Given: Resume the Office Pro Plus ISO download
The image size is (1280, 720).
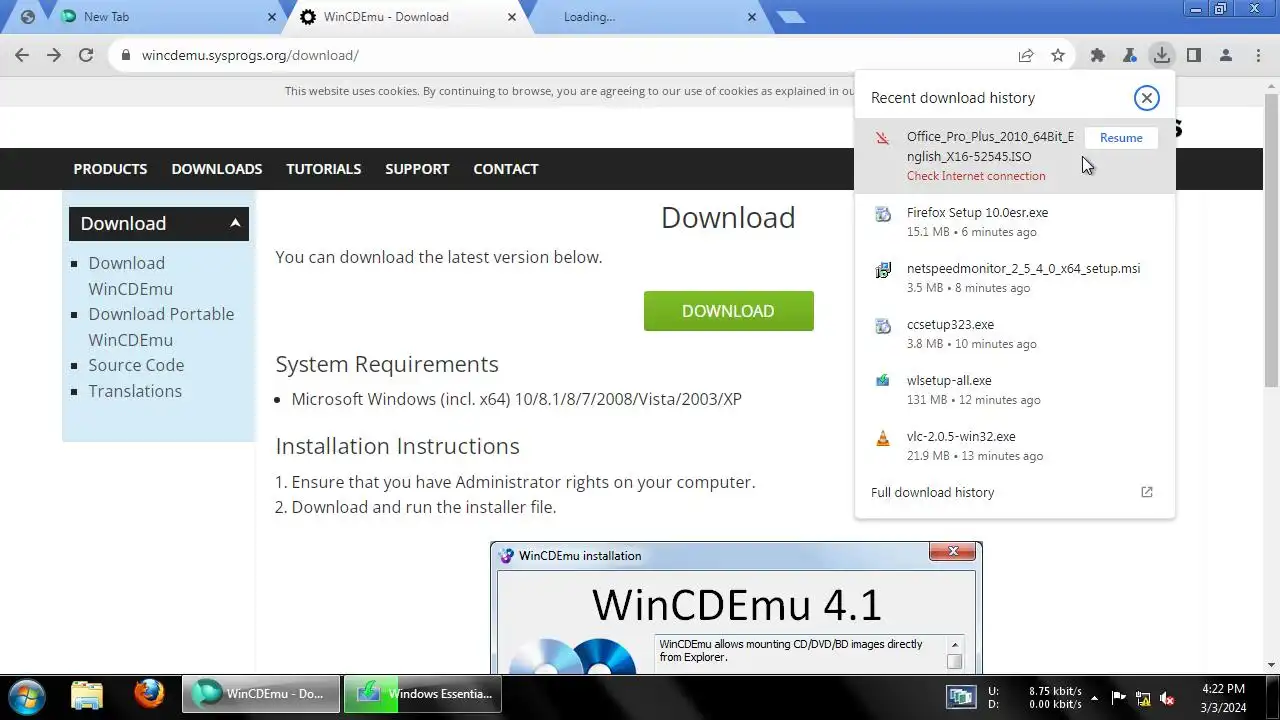Looking at the screenshot, I should click(x=1121, y=138).
